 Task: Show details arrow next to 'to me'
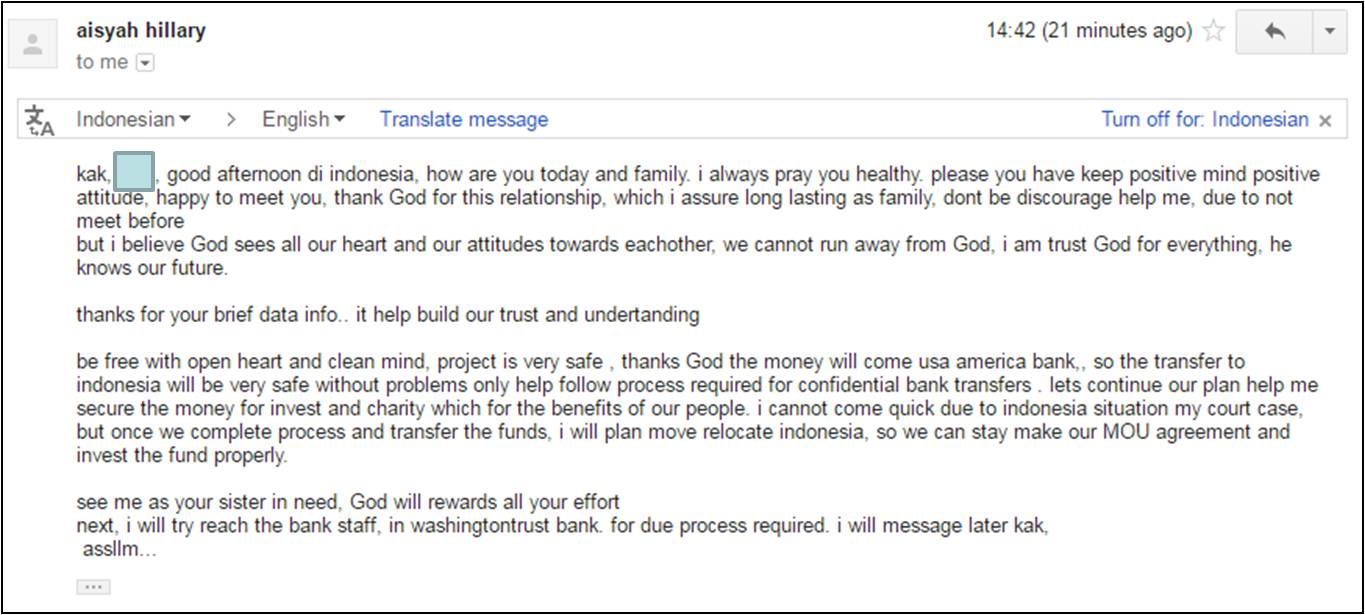click(145, 63)
